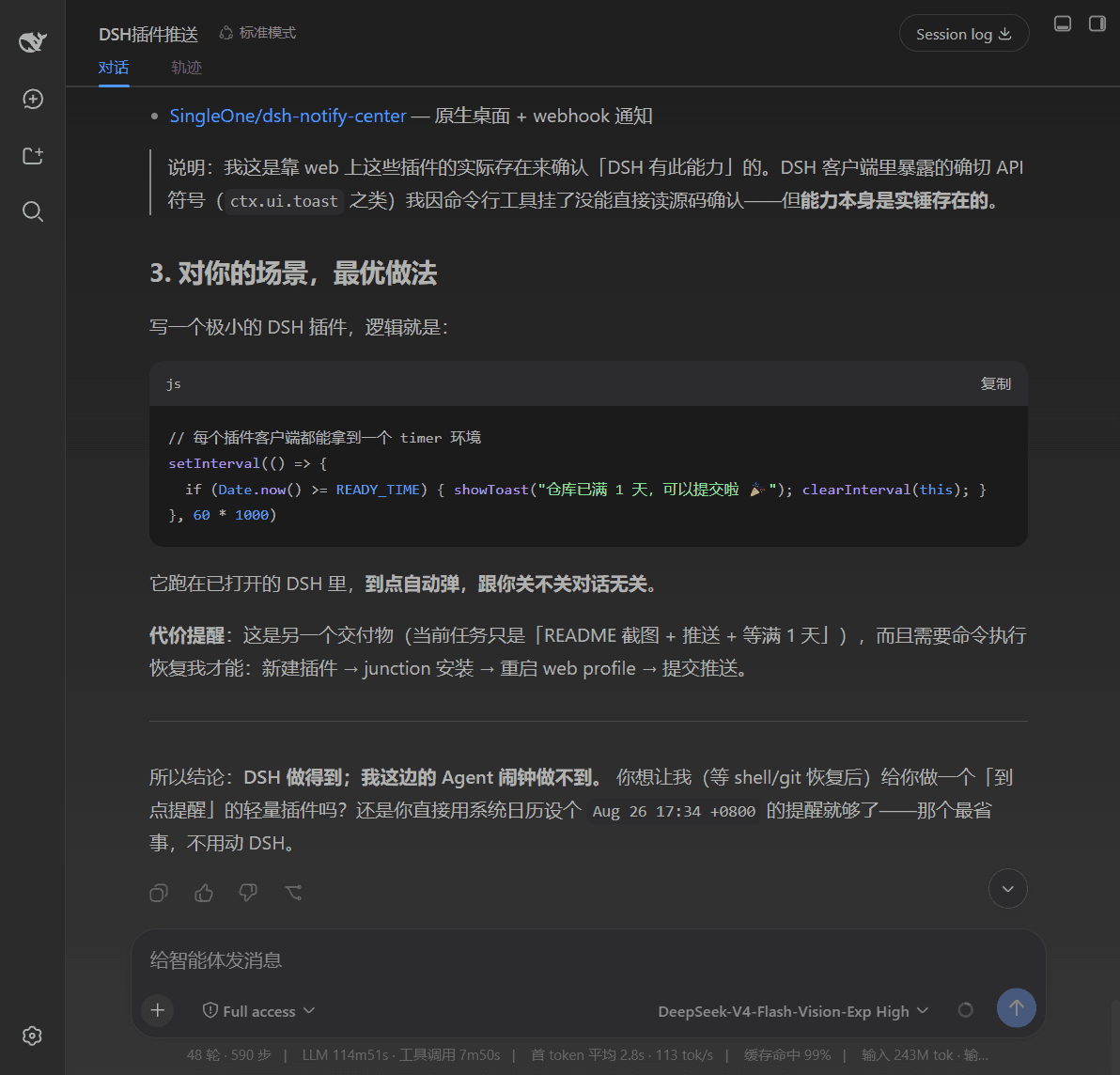Open the DeepSeek-V4-Flash-Vision-Exp High model dropdown
The image size is (1120, 1075).
pos(793,1011)
